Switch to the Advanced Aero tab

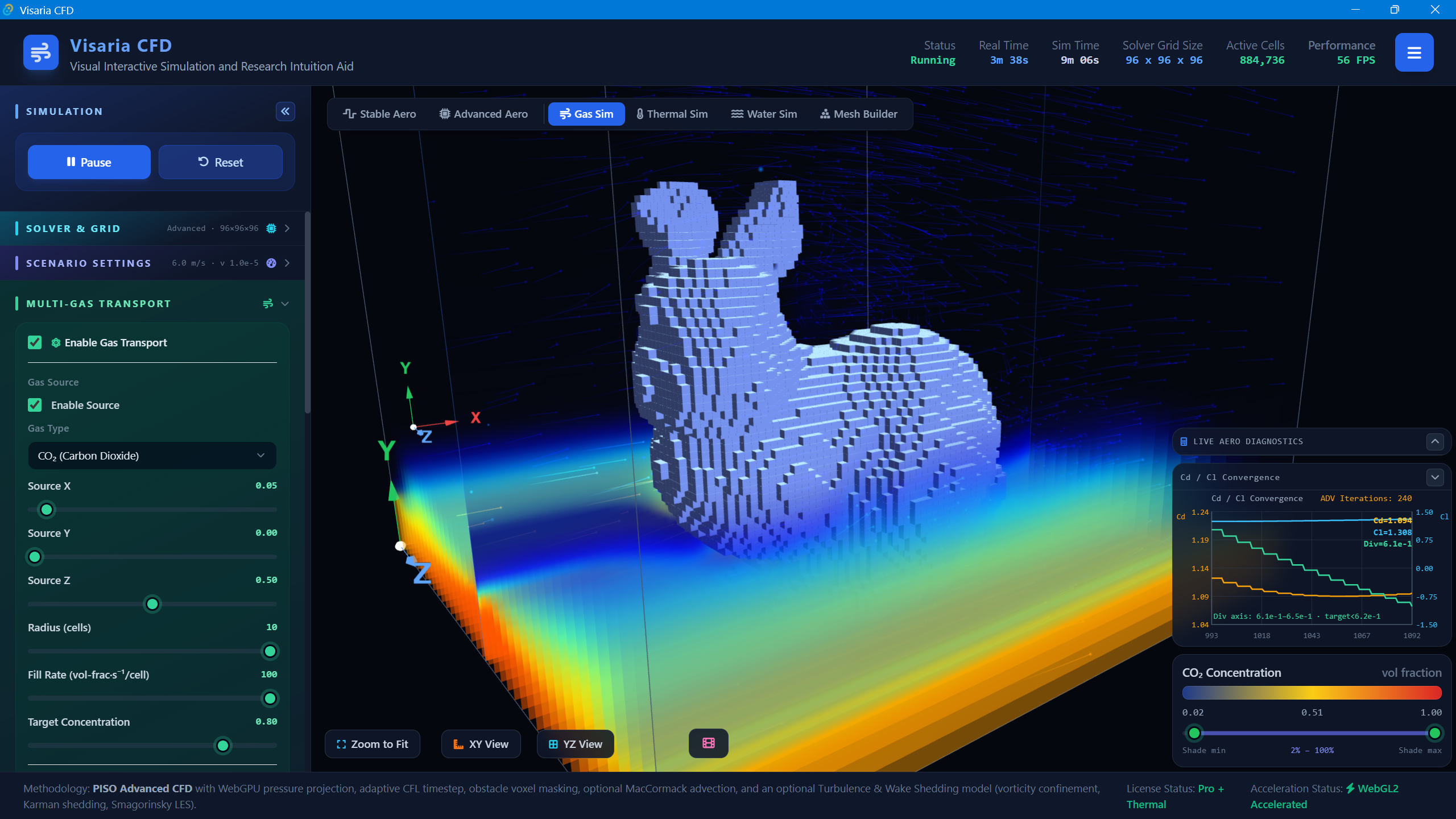[x=483, y=114]
